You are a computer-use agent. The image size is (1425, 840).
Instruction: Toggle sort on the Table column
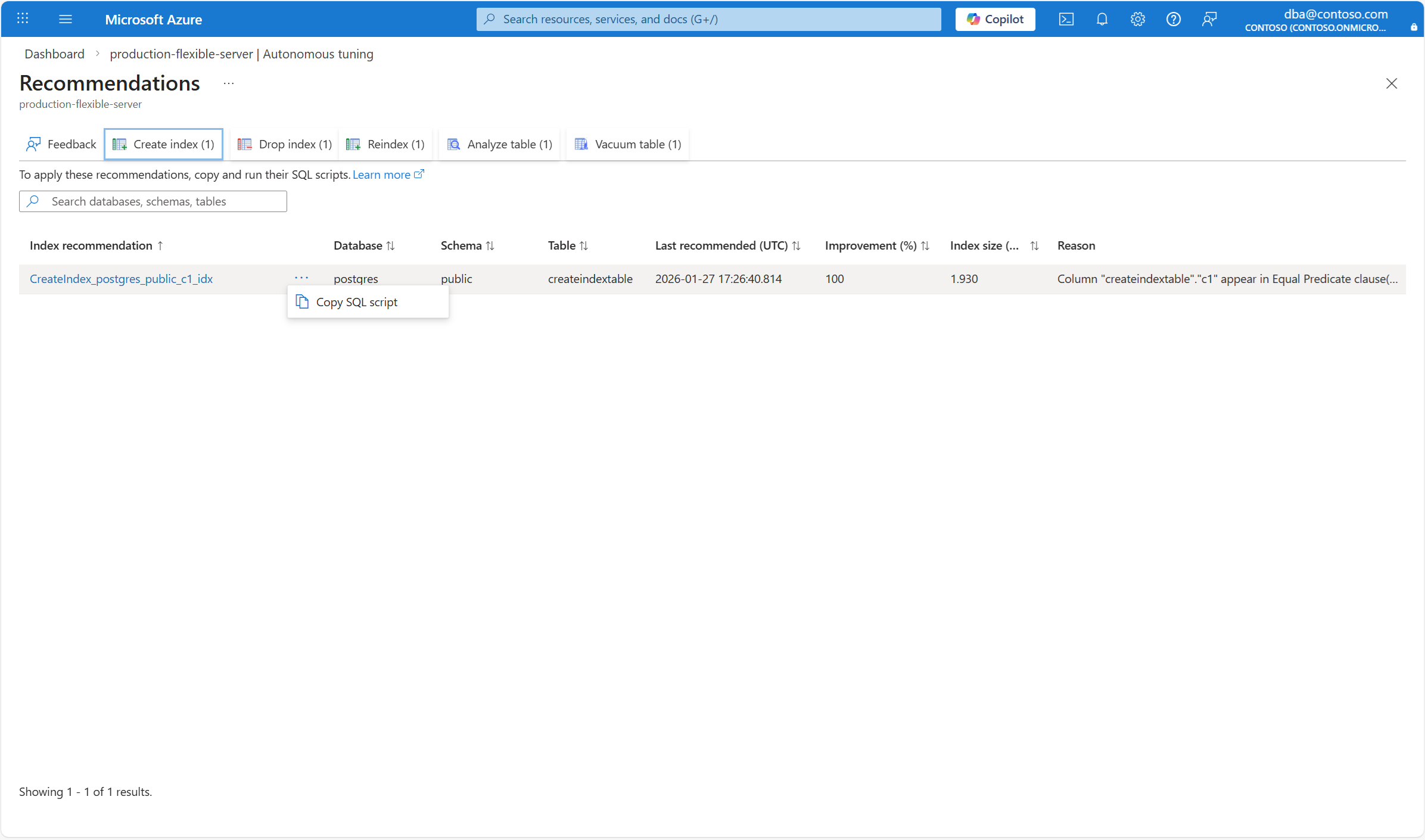coord(584,245)
